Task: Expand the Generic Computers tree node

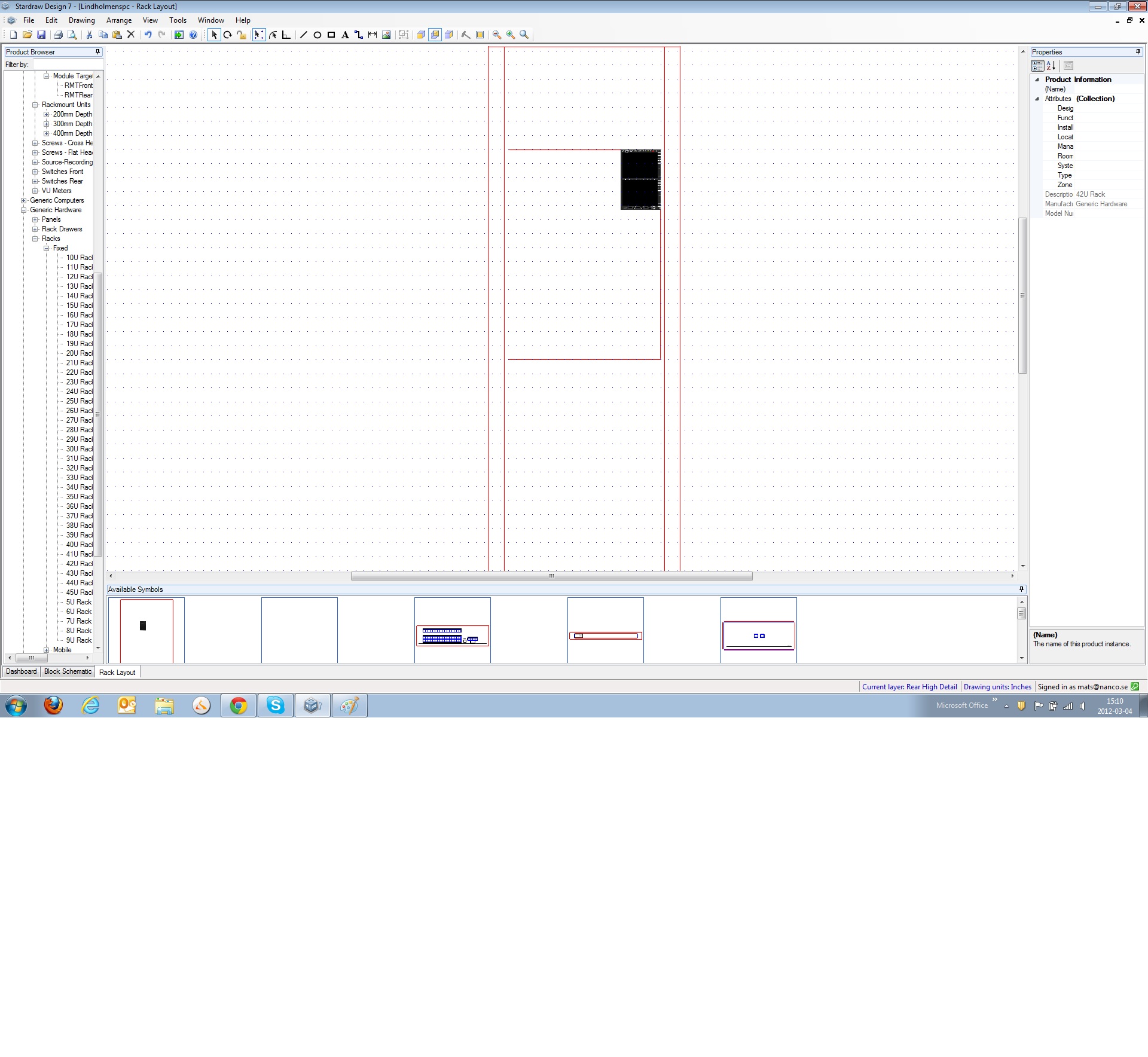Action: 24,200
